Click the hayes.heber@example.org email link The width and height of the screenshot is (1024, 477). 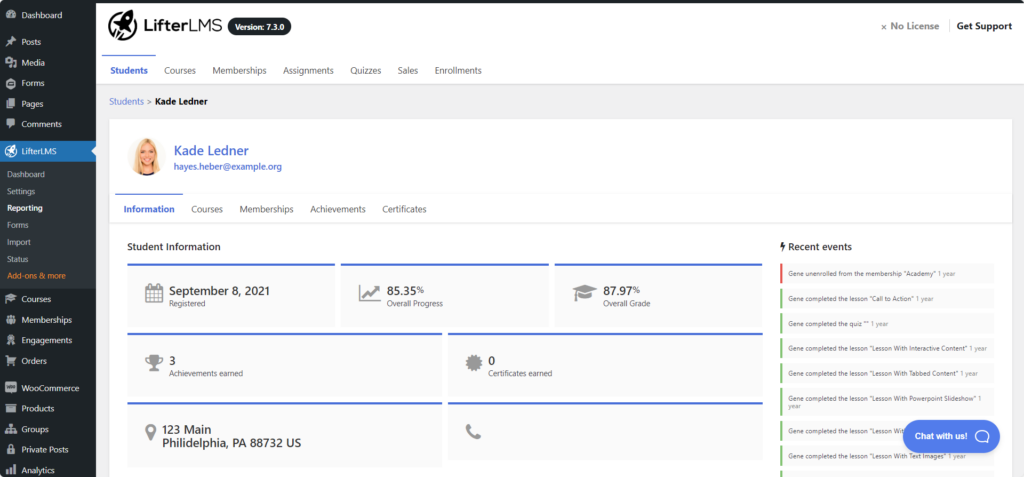(227, 167)
